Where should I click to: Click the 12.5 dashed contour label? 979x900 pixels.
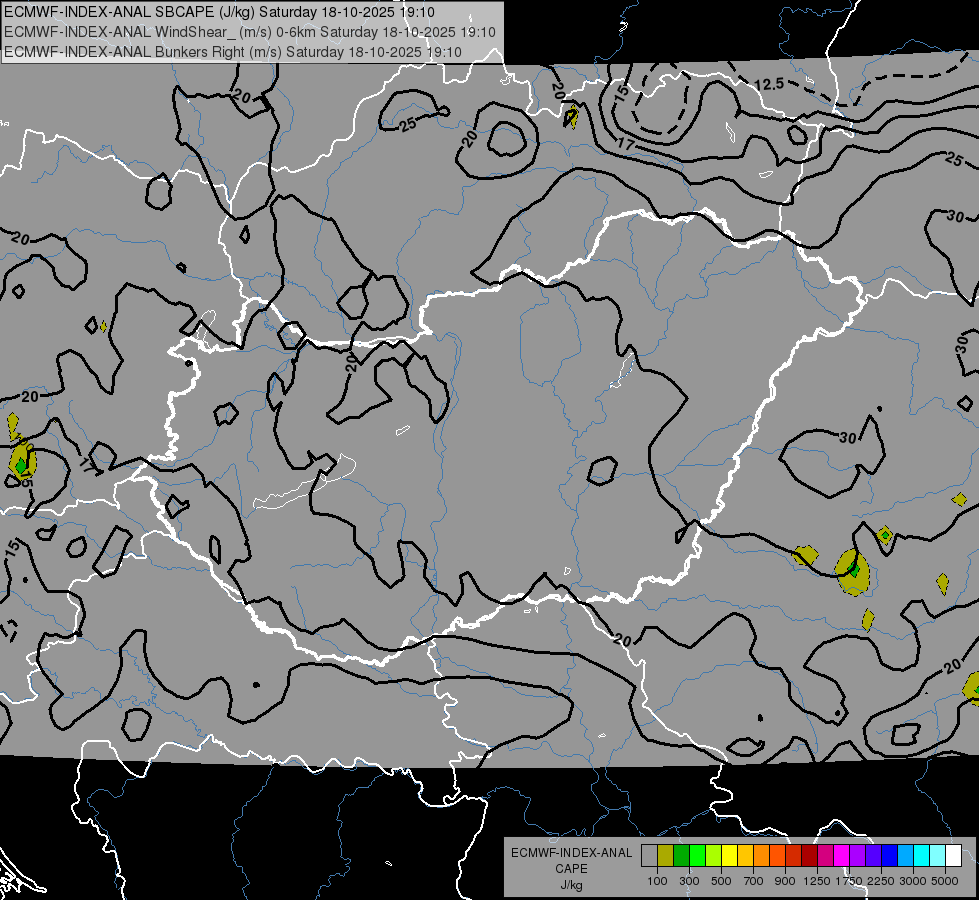tap(769, 84)
